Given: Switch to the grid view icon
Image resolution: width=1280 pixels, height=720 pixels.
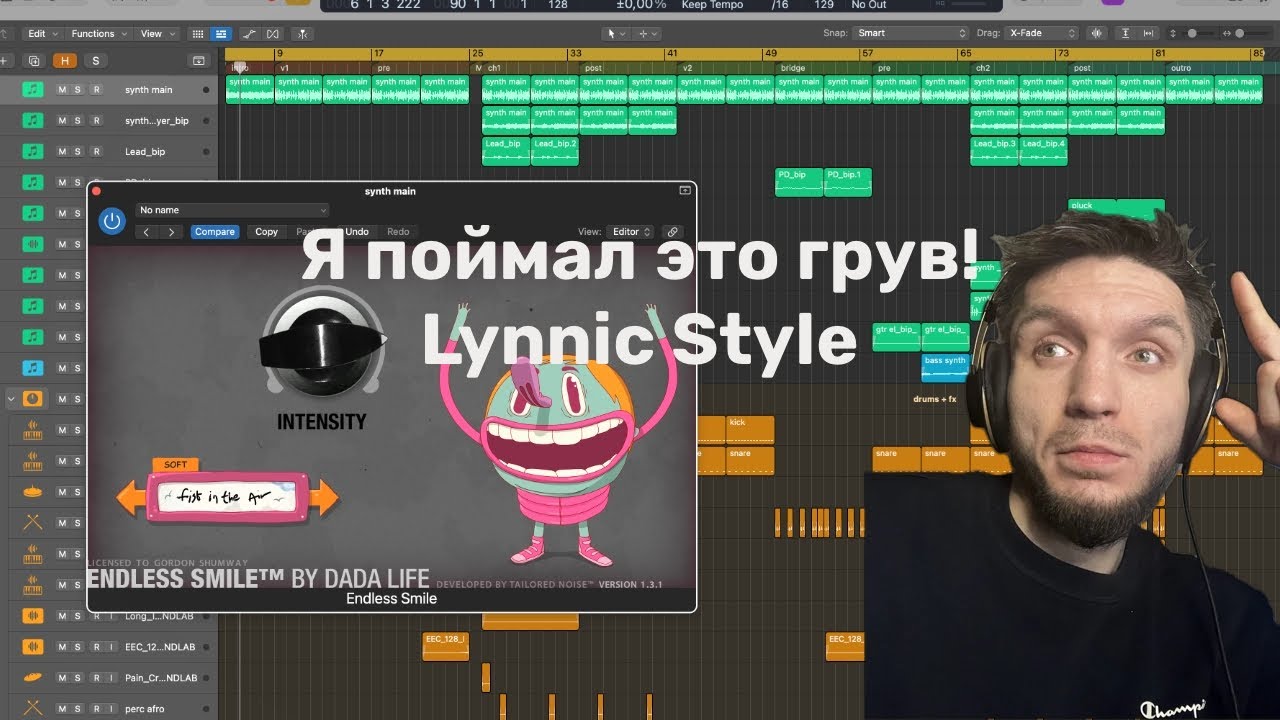Looking at the screenshot, I should tap(197, 33).
